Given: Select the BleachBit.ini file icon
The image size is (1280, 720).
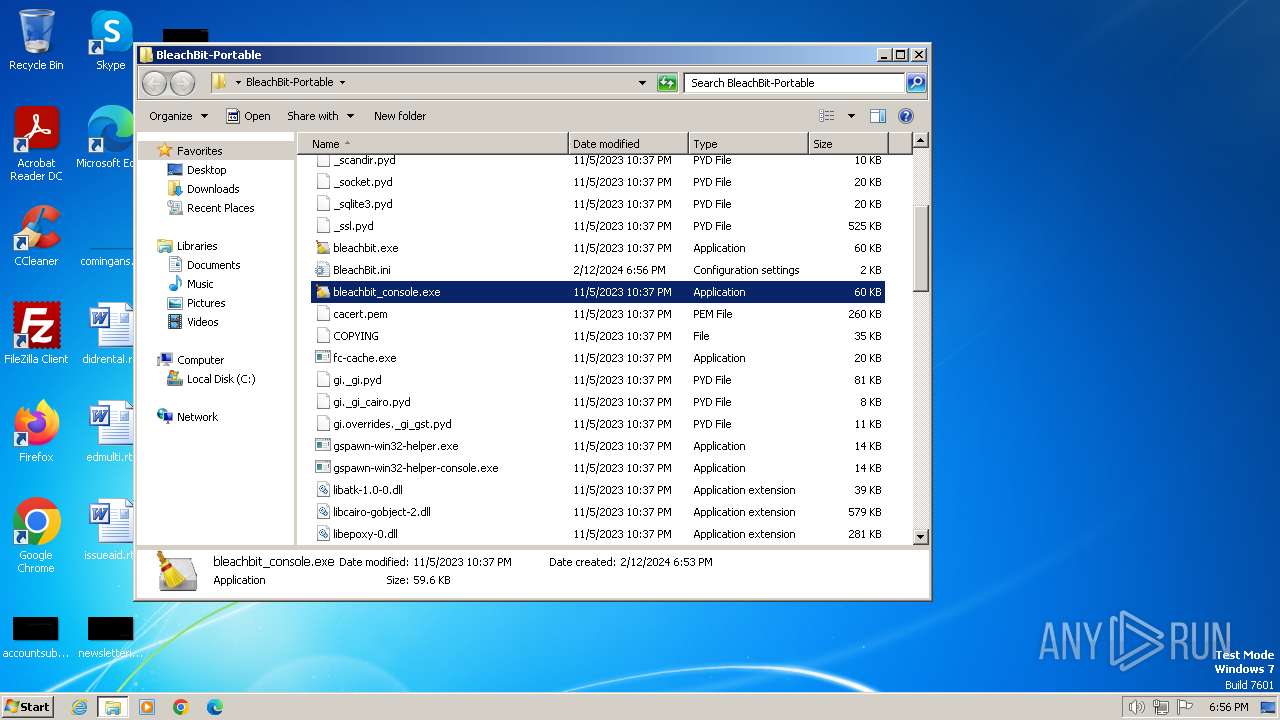Looking at the screenshot, I should pos(322,270).
